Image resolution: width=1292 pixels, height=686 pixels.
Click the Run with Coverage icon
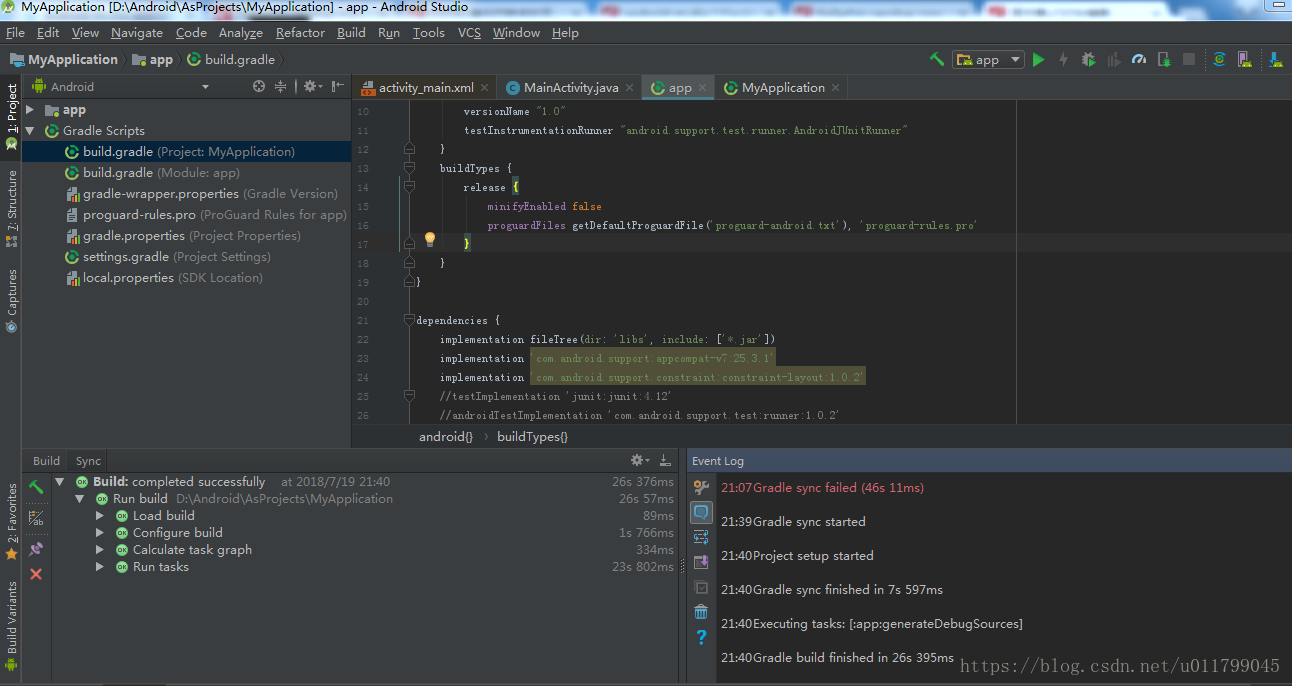coord(1113,59)
